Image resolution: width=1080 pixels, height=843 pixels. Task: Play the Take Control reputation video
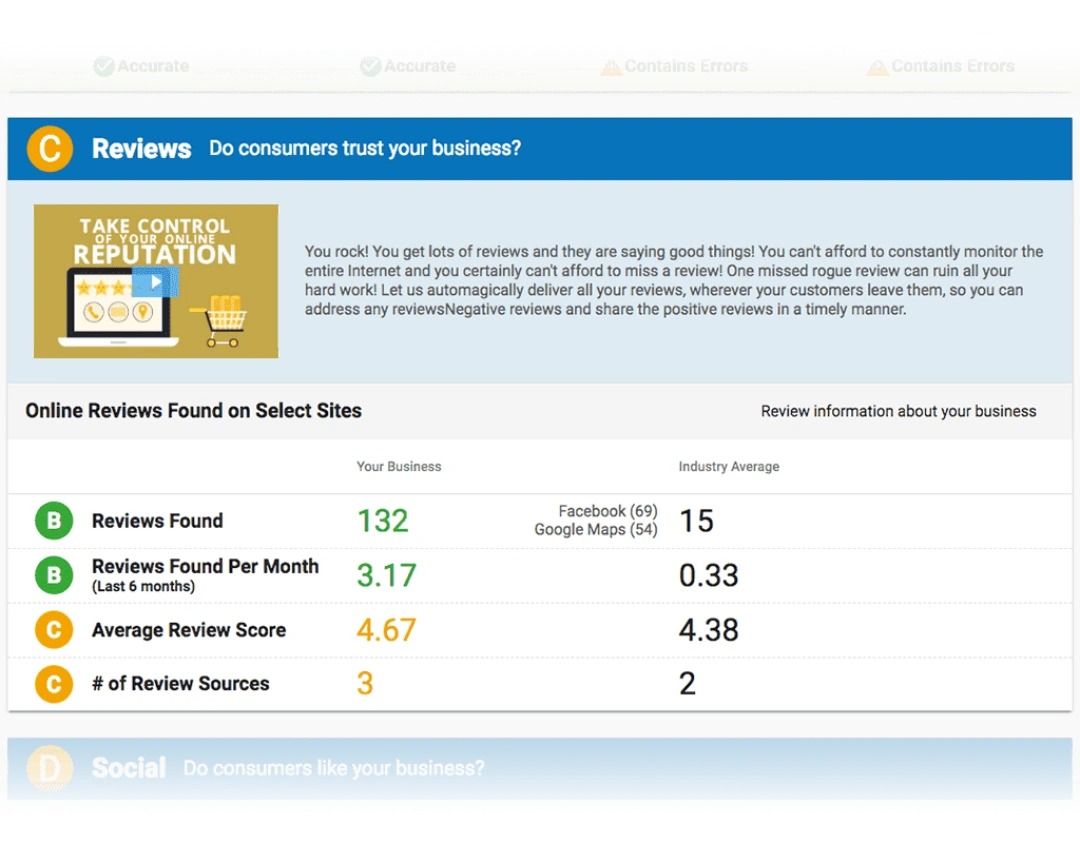[x=155, y=281]
